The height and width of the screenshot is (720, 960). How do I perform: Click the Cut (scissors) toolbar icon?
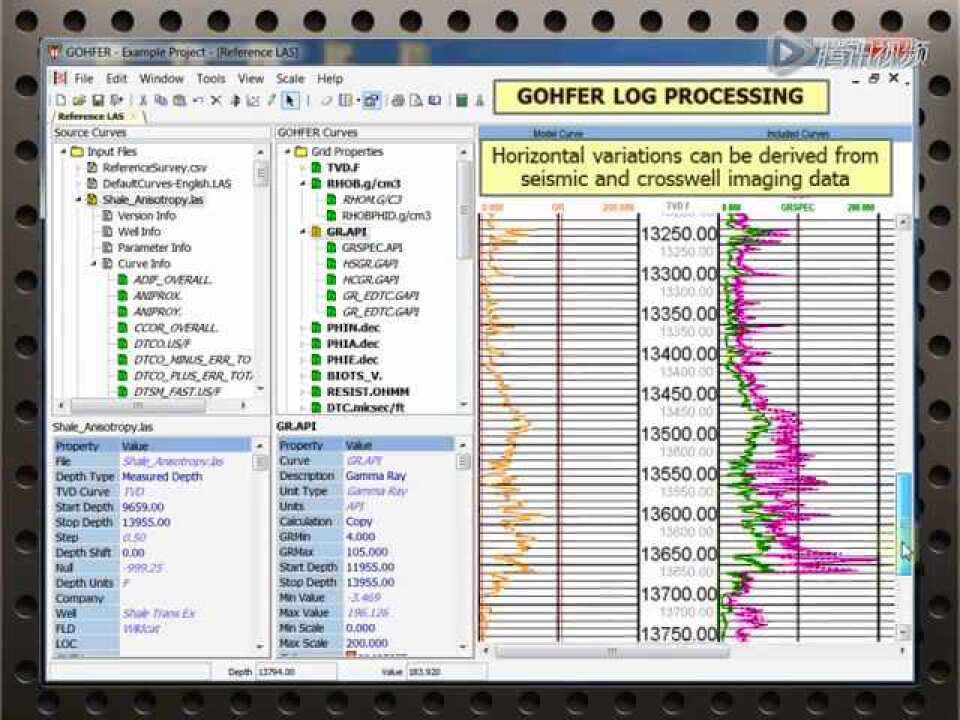coord(143,100)
